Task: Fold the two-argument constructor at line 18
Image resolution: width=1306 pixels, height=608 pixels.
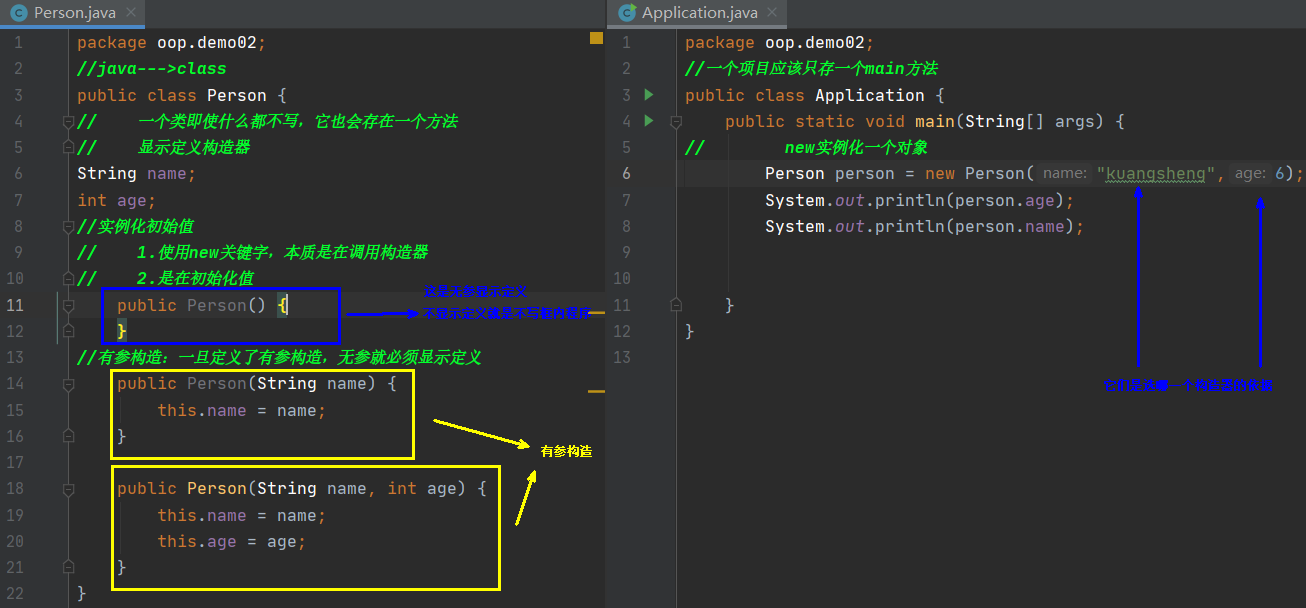Action: pos(68,489)
